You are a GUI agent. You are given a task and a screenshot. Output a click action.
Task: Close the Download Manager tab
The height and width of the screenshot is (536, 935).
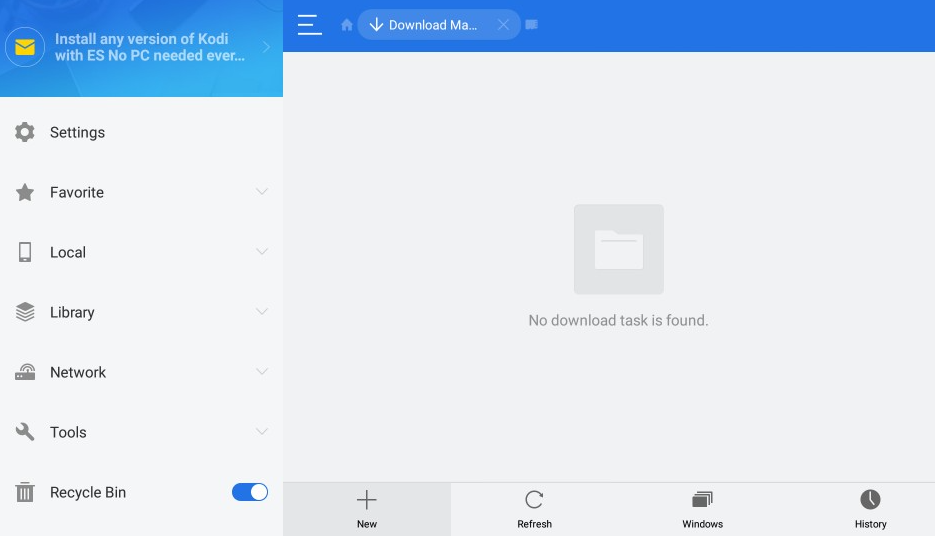[x=503, y=25]
